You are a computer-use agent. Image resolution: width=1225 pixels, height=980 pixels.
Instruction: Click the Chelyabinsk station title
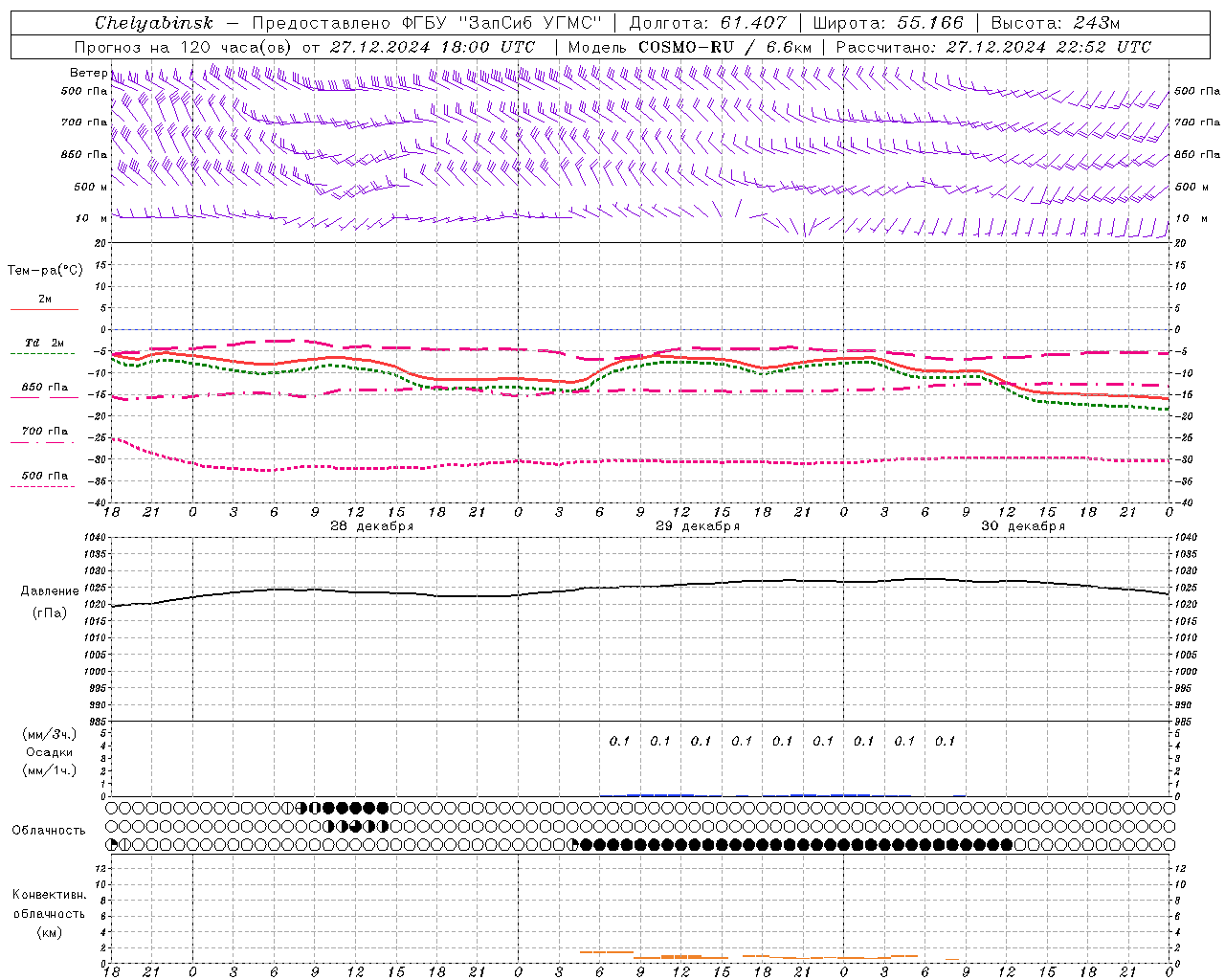pyautogui.click(x=153, y=23)
